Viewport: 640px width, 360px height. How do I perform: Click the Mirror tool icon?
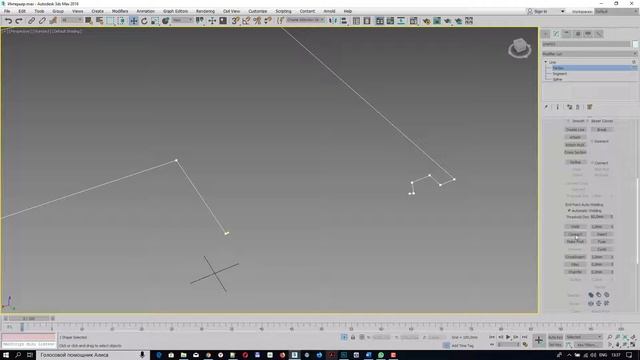click(x=333, y=20)
